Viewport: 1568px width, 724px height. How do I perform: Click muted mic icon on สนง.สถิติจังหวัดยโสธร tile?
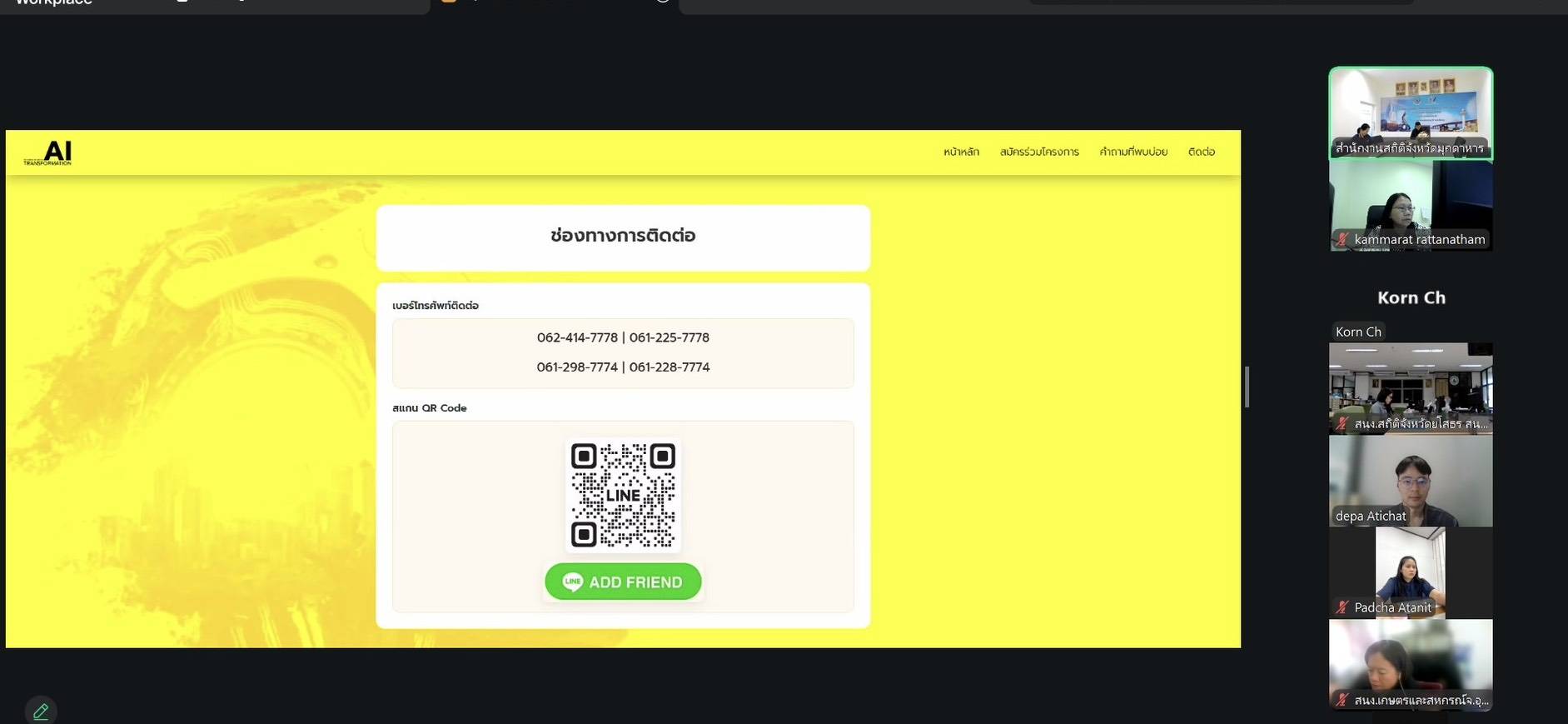(1342, 424)
